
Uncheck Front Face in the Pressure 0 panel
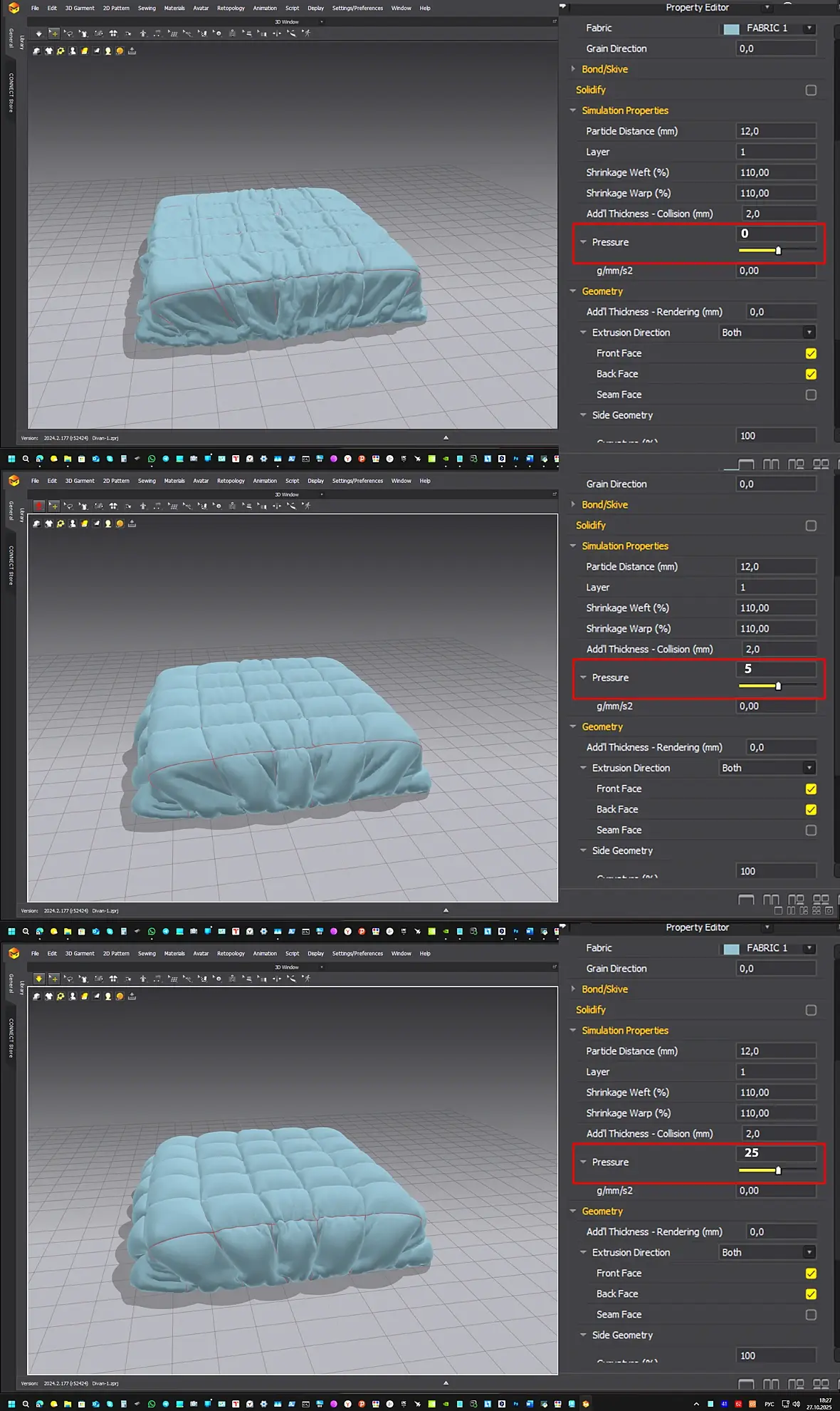pos(811,353)
